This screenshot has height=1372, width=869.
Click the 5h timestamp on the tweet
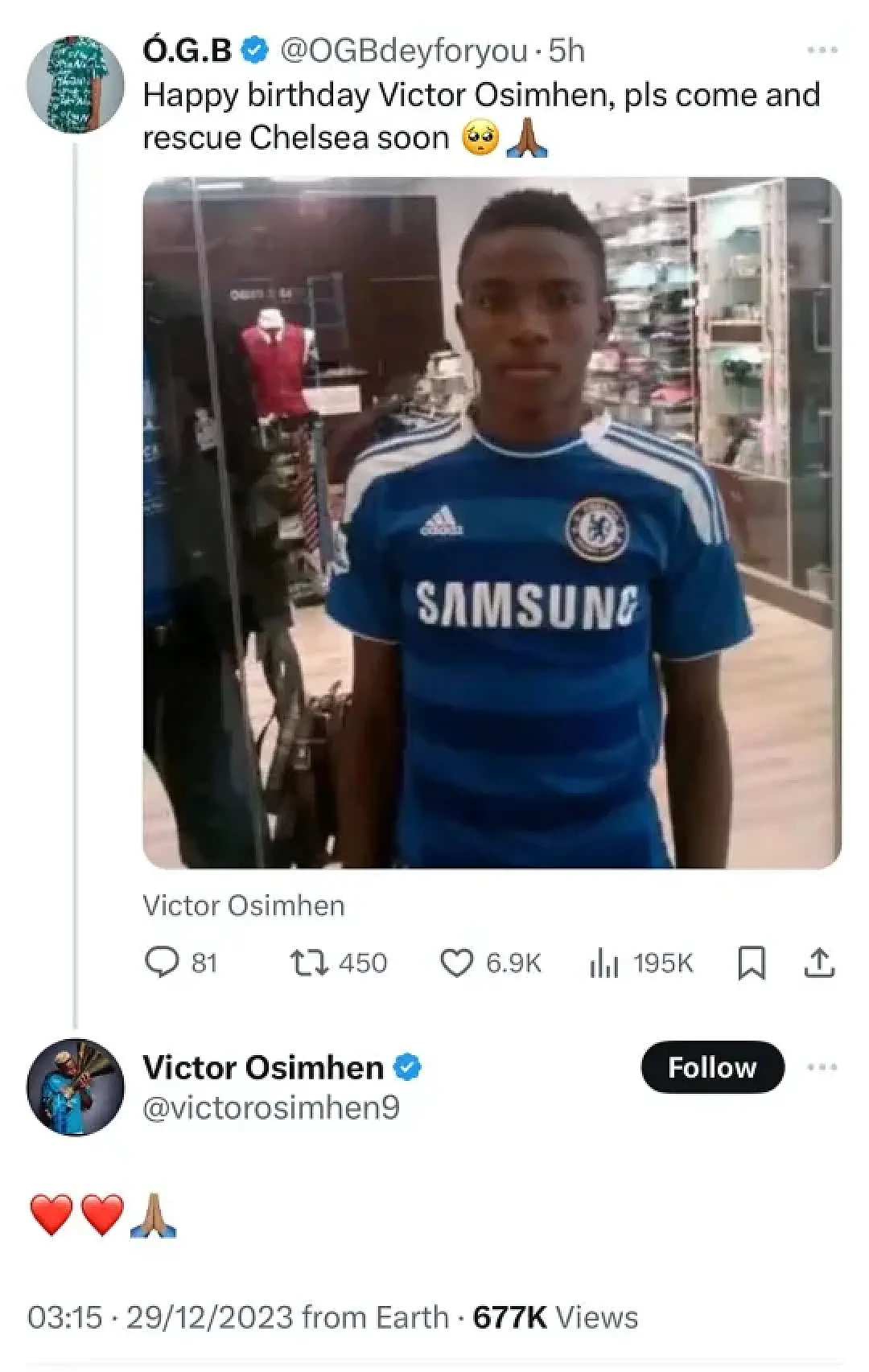tap(566, 51)
